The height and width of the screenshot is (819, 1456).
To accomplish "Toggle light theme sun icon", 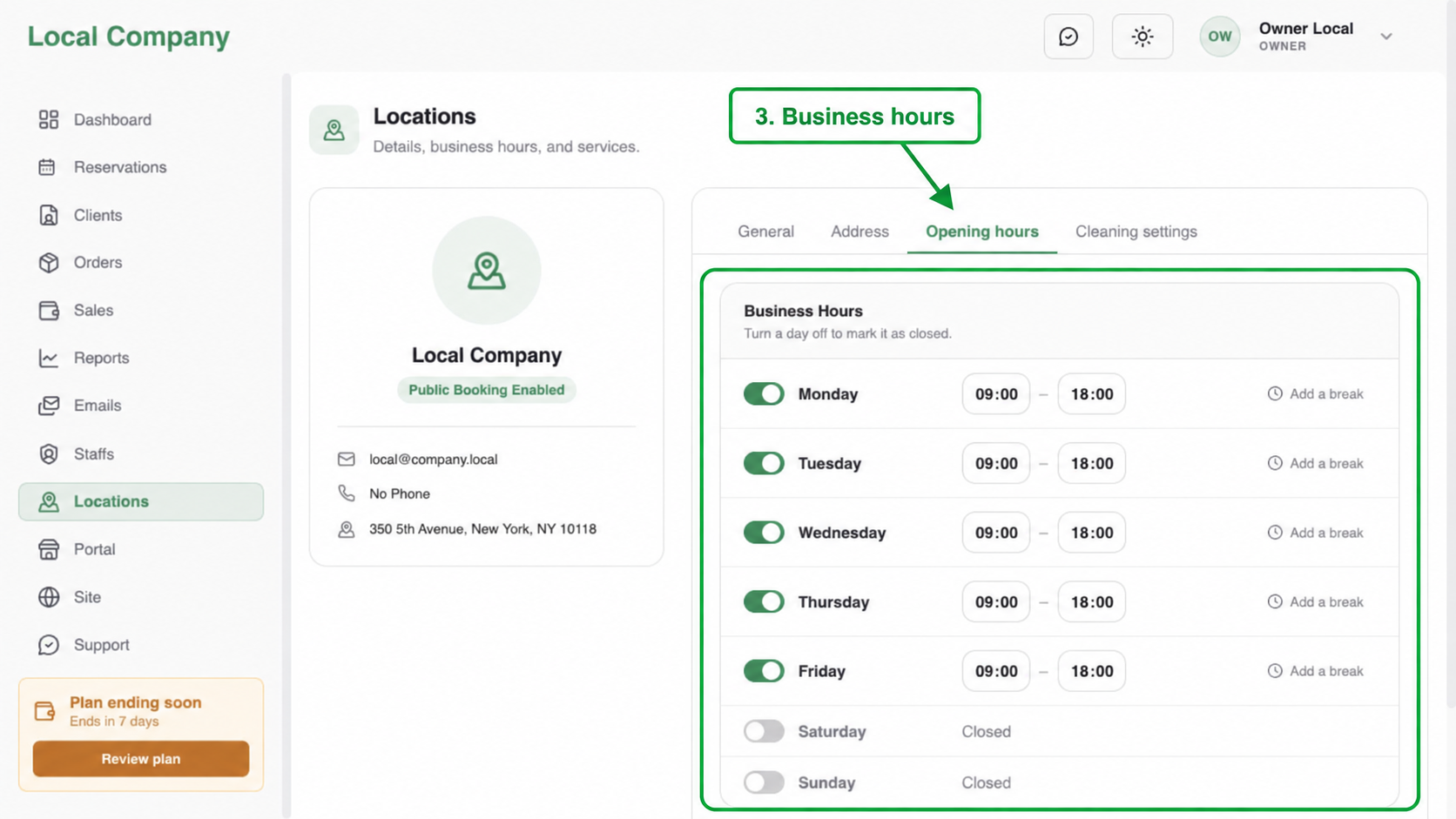I will (x=1143, y=37).
